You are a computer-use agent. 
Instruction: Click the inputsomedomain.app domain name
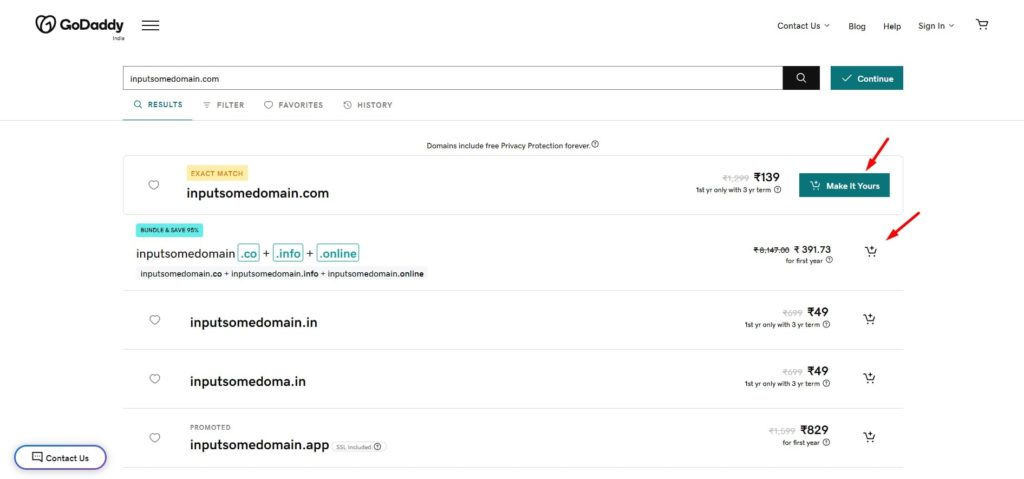(x=259, y=446)
